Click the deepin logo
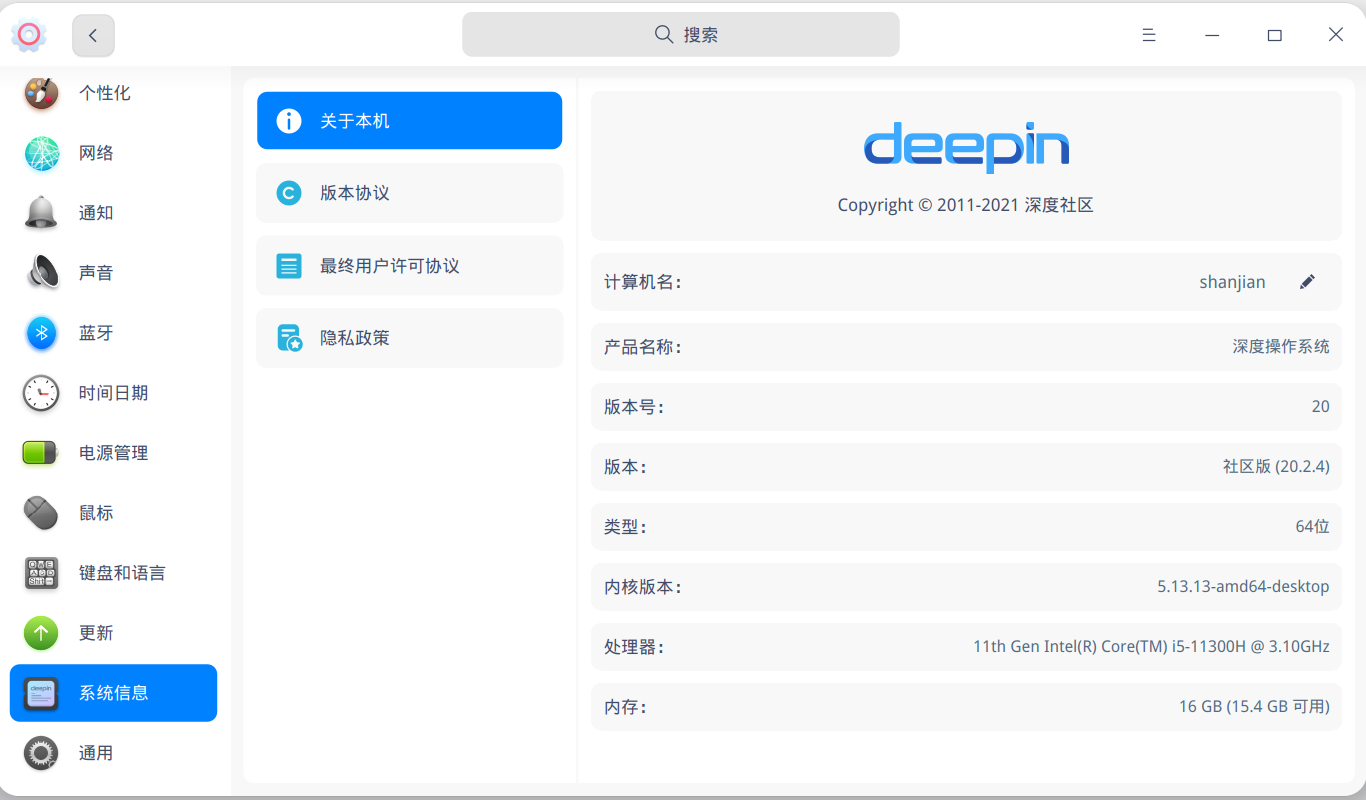Screen dimensions: 1366x800 (966, 147)
